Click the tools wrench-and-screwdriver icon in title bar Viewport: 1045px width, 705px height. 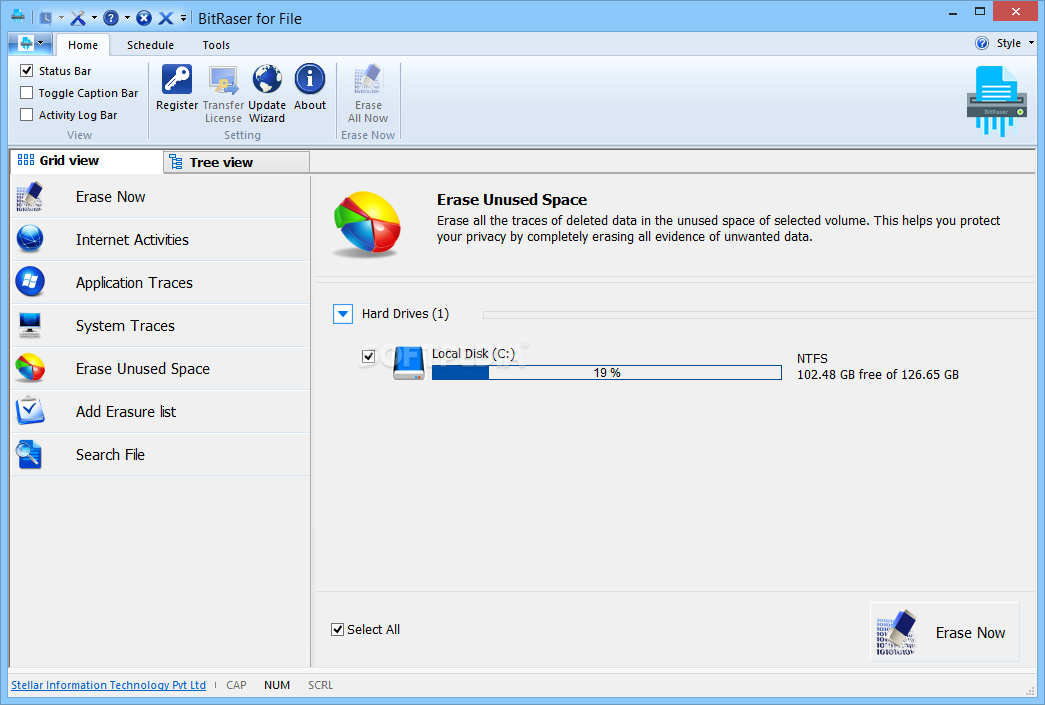[78, 18]
